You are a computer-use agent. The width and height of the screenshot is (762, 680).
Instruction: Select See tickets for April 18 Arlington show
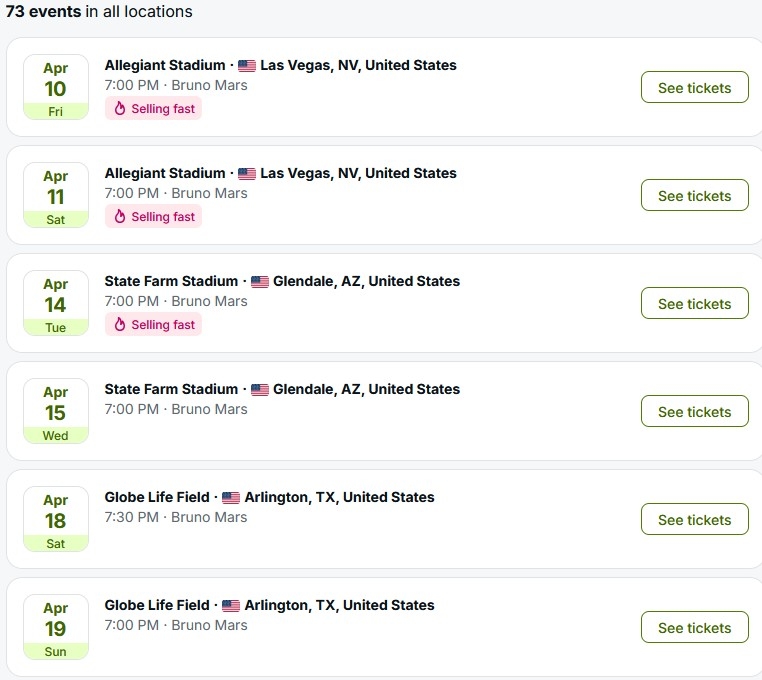[x=694, y=520]
